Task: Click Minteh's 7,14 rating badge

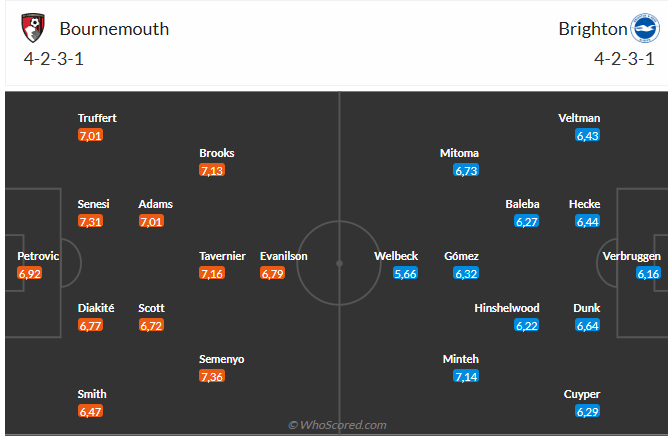Action: click(466, 376)
